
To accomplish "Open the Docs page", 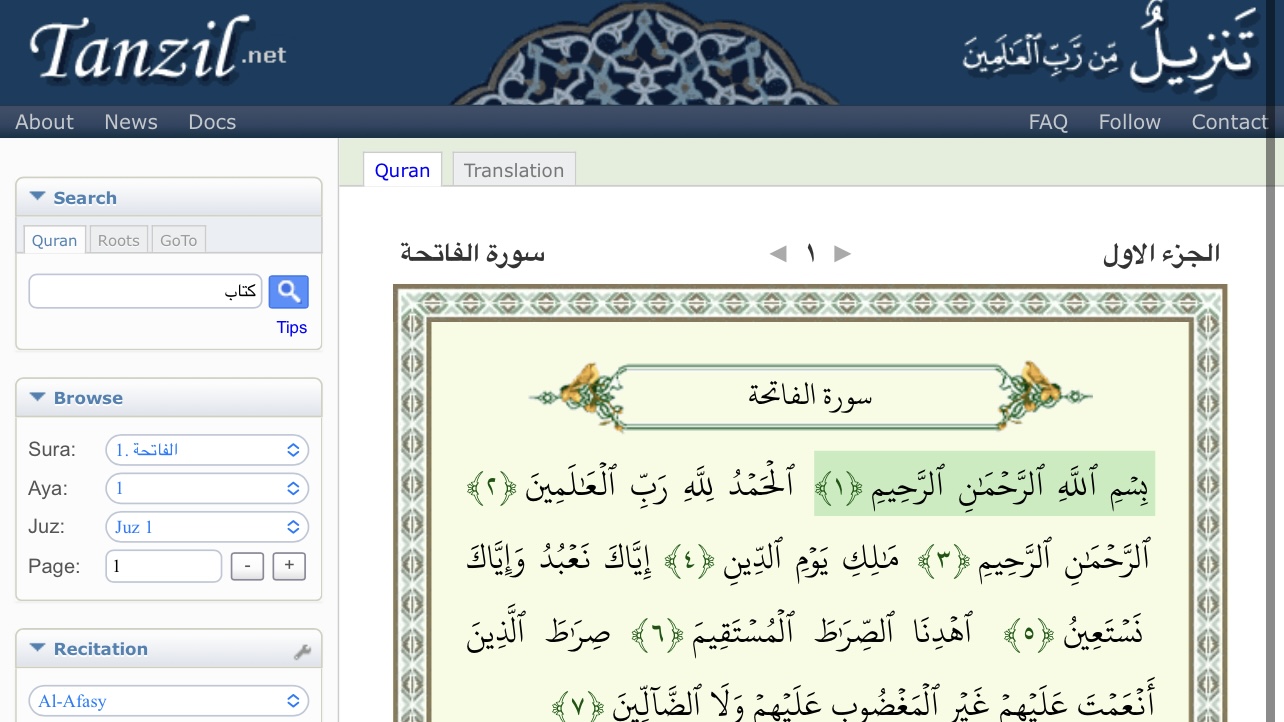I will 212,121.
